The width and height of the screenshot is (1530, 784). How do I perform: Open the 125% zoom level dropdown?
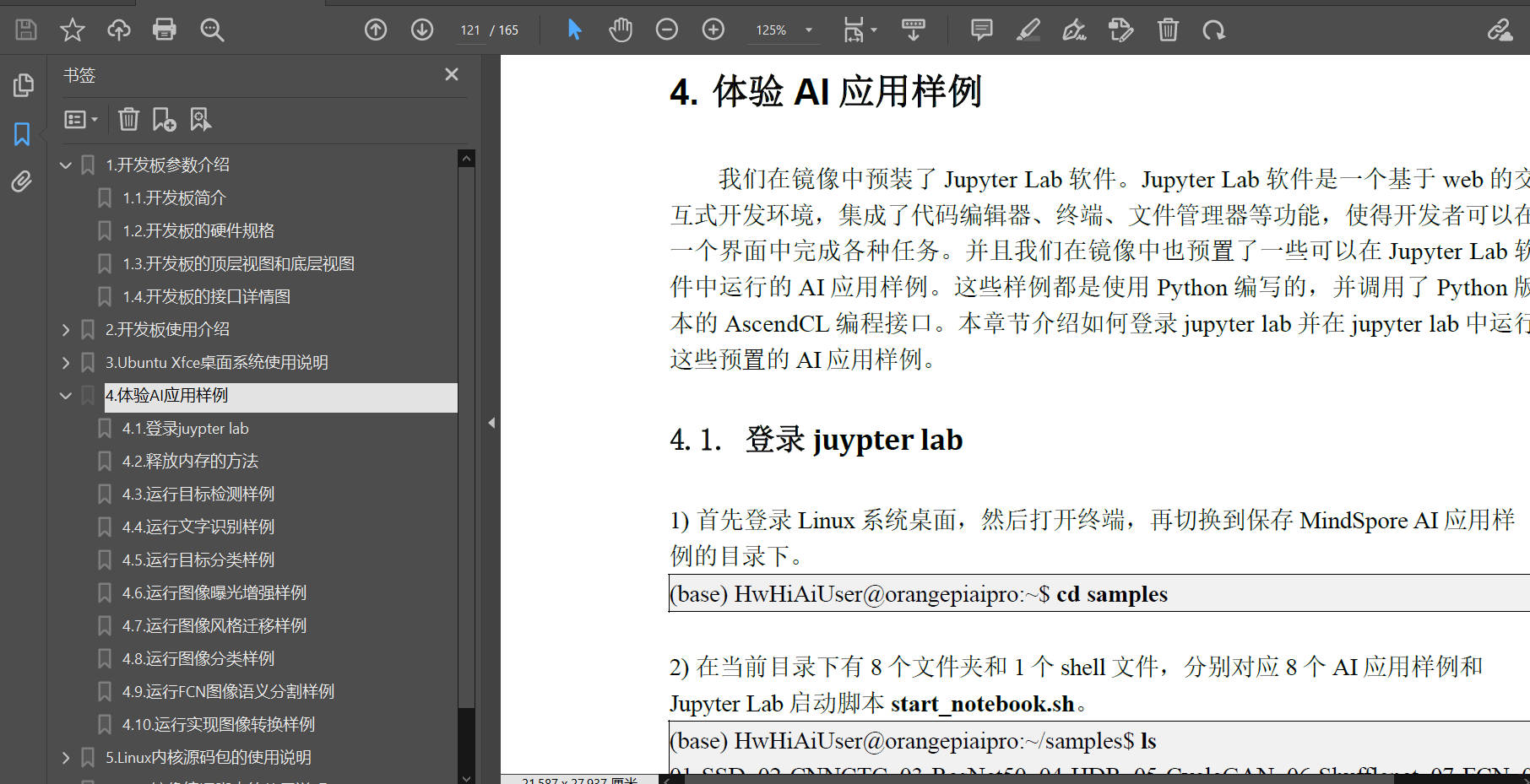tap(809, 30)
